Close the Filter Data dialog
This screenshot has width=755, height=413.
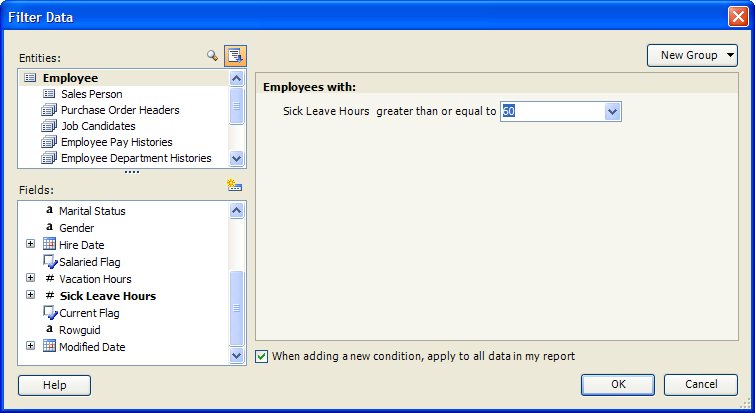pos(738,17)
